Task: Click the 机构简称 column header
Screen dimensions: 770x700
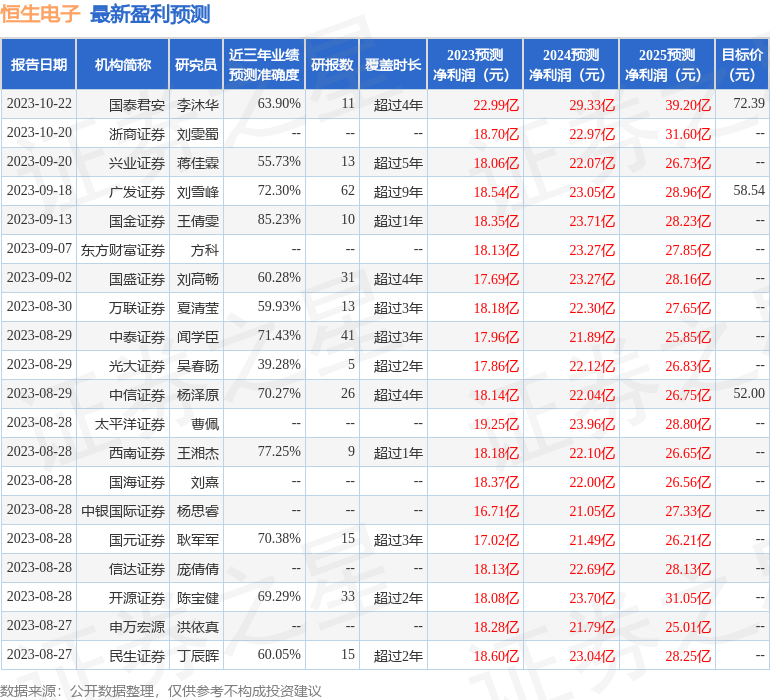Action: tap(123, 64)
